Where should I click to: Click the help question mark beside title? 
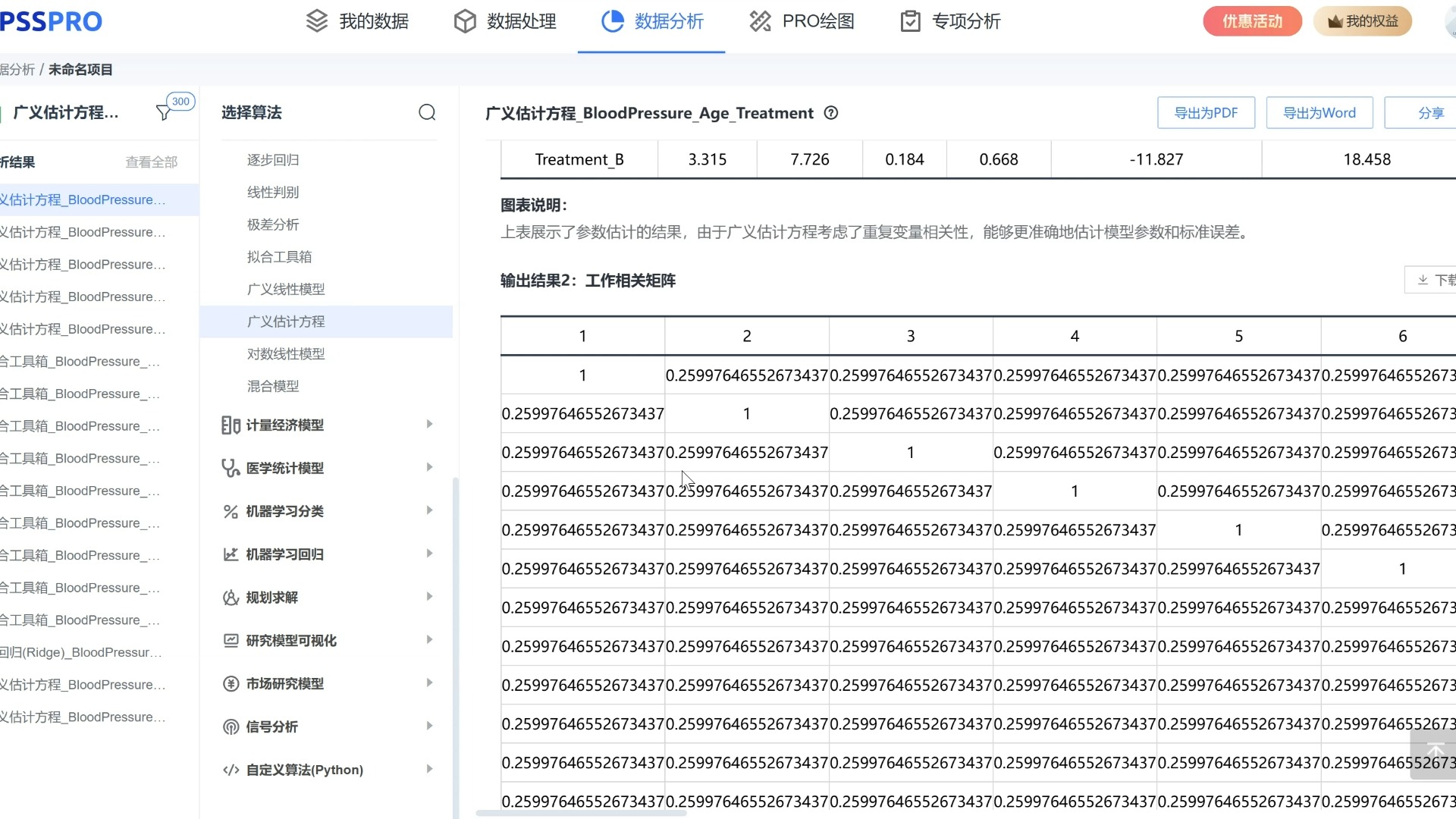[x=831, y=113]
